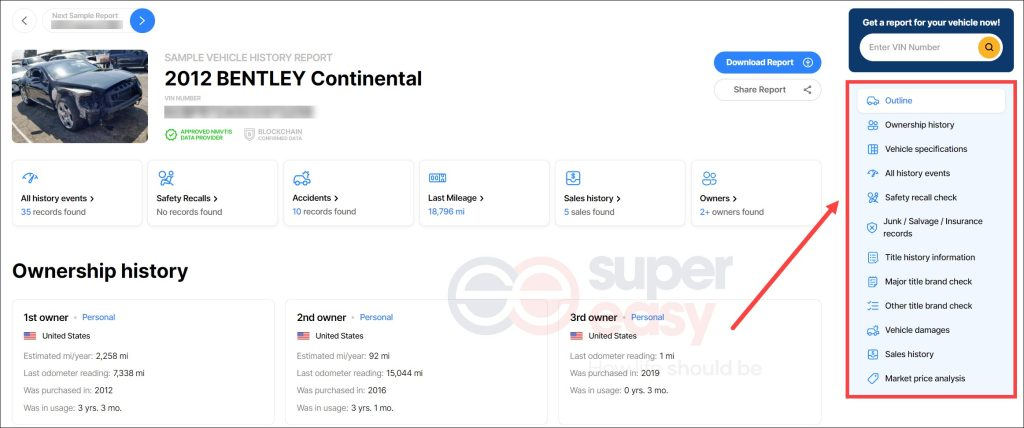The width and height of the screenshot is (1024, 428).
Task: Click the Accidents car crash icon
Action: coord(302,178)
